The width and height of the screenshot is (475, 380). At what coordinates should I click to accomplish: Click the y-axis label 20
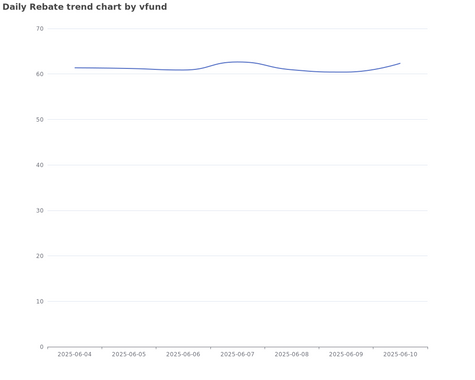click(40, 256)
